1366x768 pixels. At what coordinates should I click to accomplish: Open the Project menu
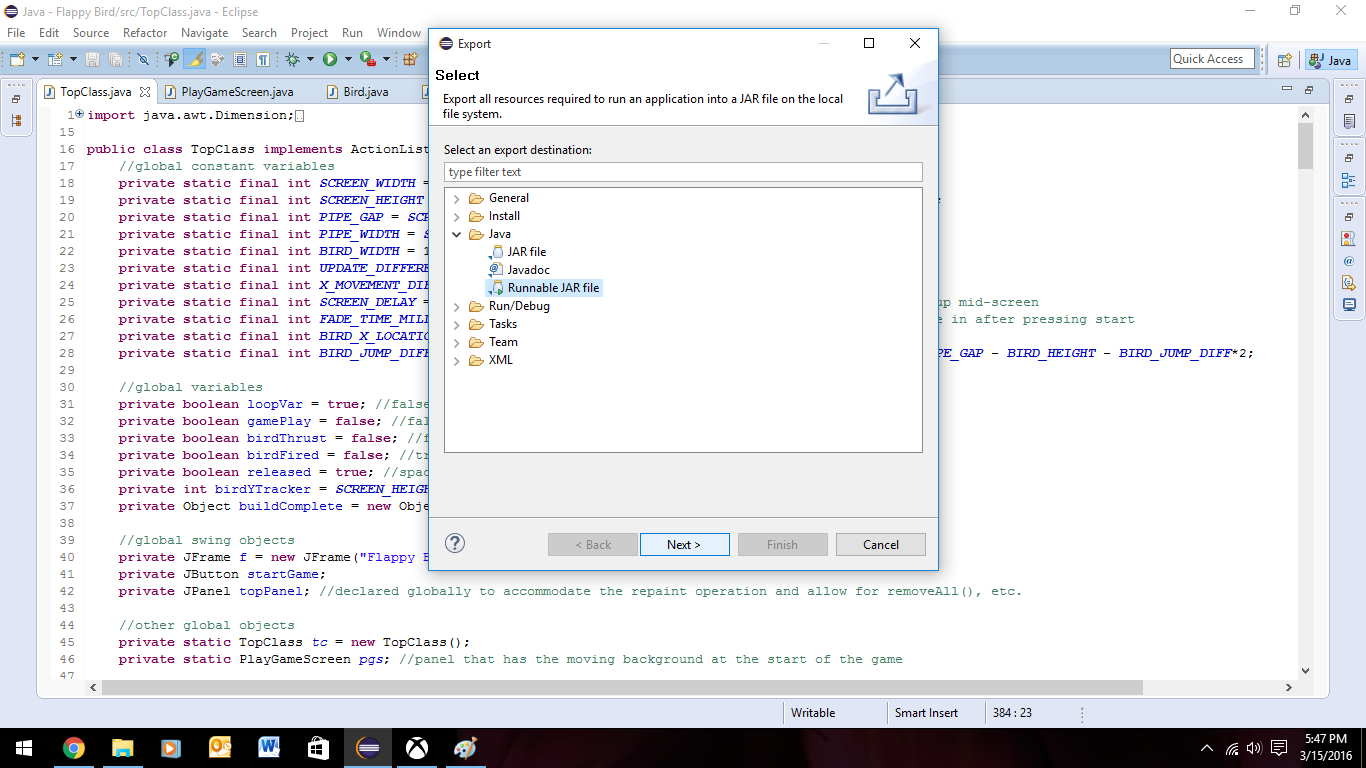309,33
